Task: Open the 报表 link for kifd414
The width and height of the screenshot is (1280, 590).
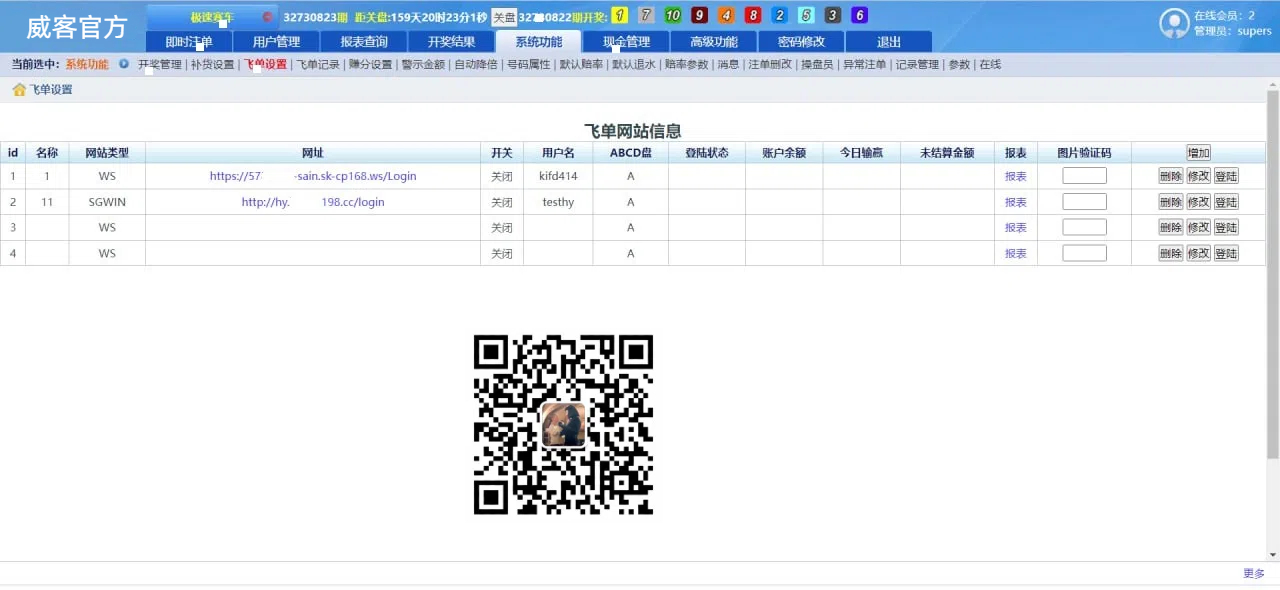Action: (x=1016, y=176)
